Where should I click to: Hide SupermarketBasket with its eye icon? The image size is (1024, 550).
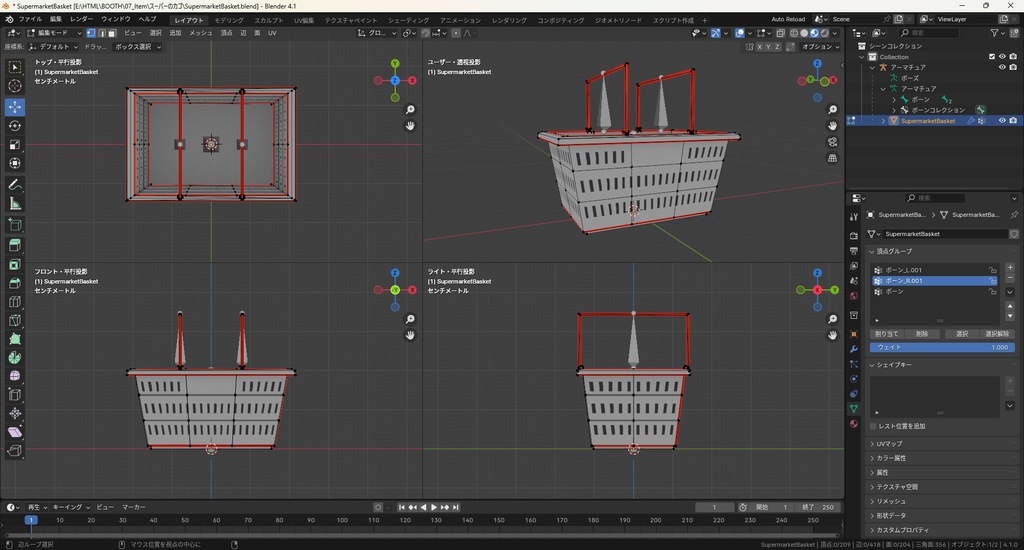(x=1002, y=120)
